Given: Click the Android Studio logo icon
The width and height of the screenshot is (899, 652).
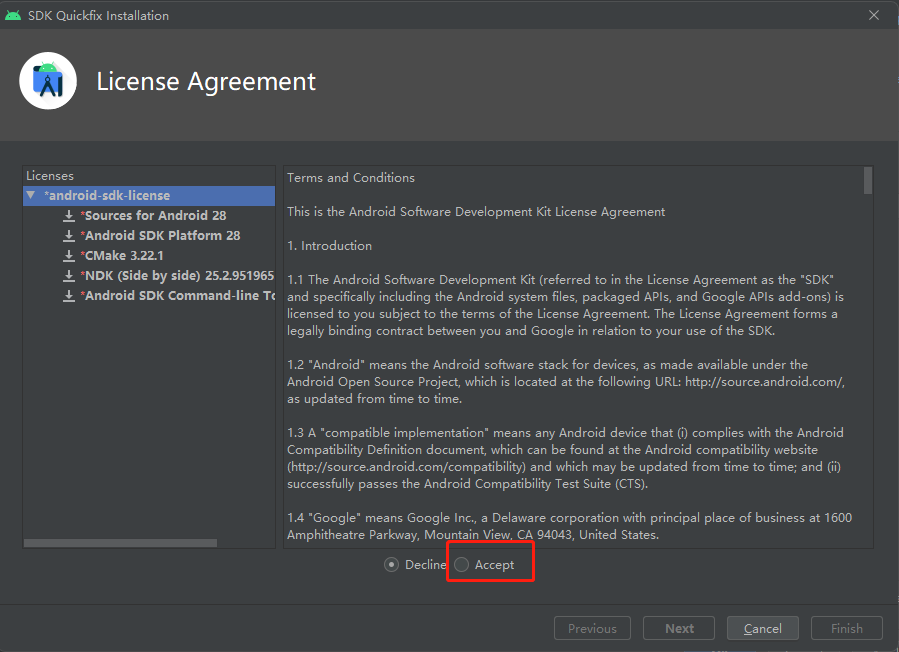Looking at the screenshot, I should (48, 81).
